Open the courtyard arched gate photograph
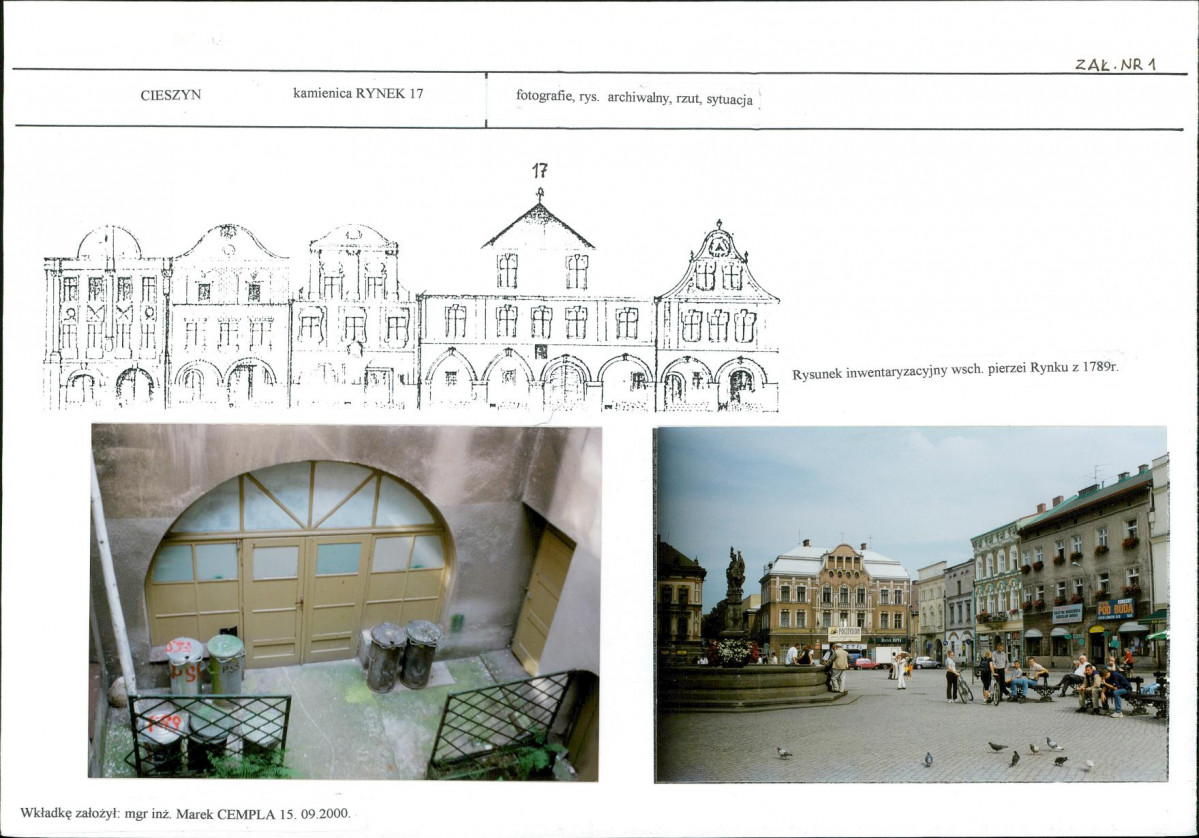Viewport: 1199px width, 838px height. tap(345, 603)
